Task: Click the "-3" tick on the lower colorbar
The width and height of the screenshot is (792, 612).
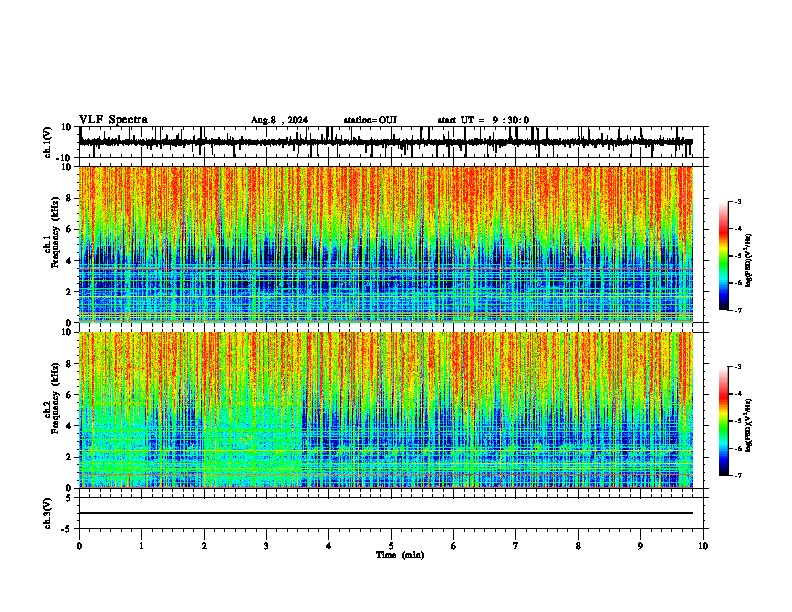Action: click(737, 367)
